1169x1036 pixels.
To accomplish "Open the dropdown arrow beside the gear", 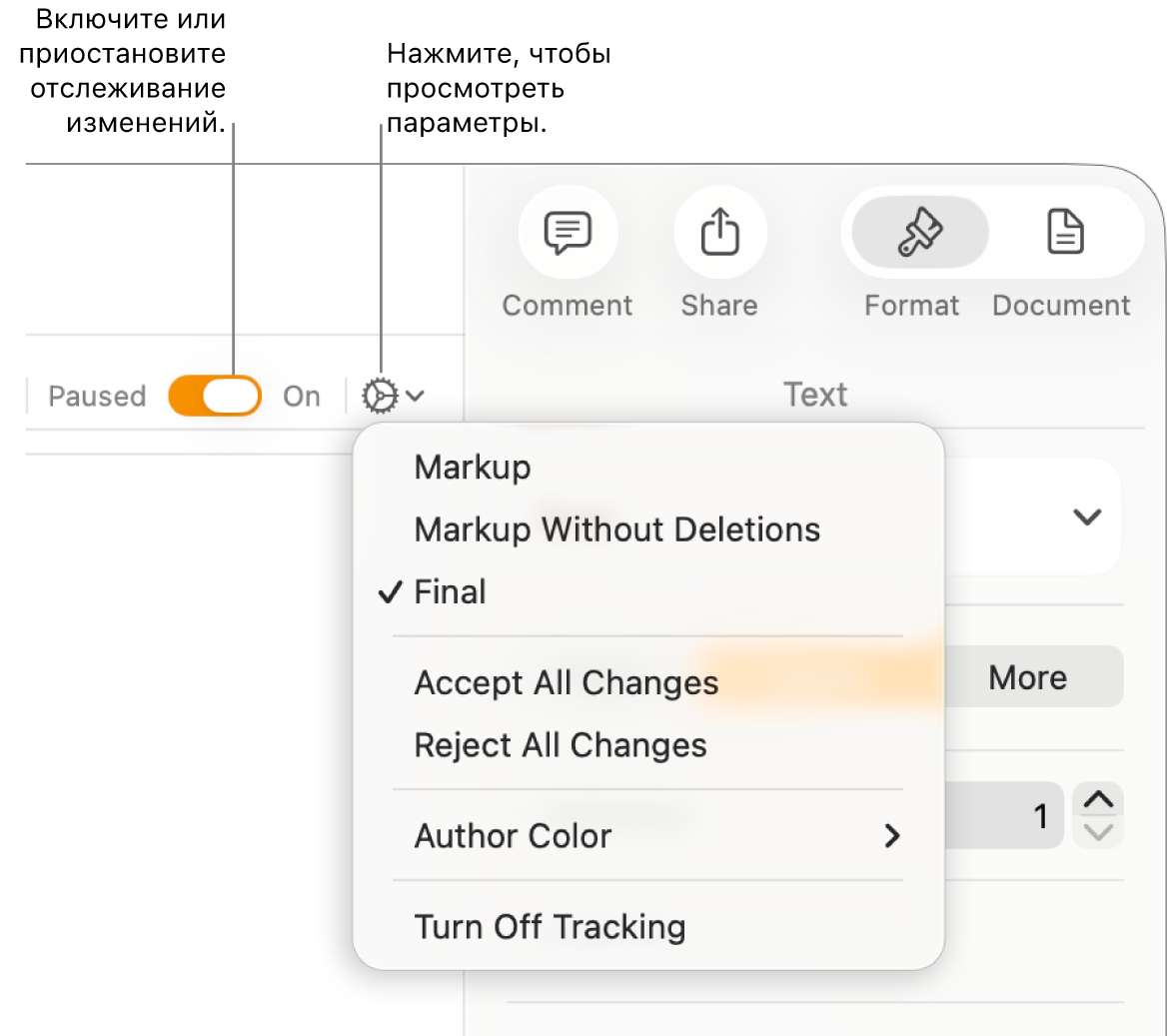I will [x=416, y=397].
